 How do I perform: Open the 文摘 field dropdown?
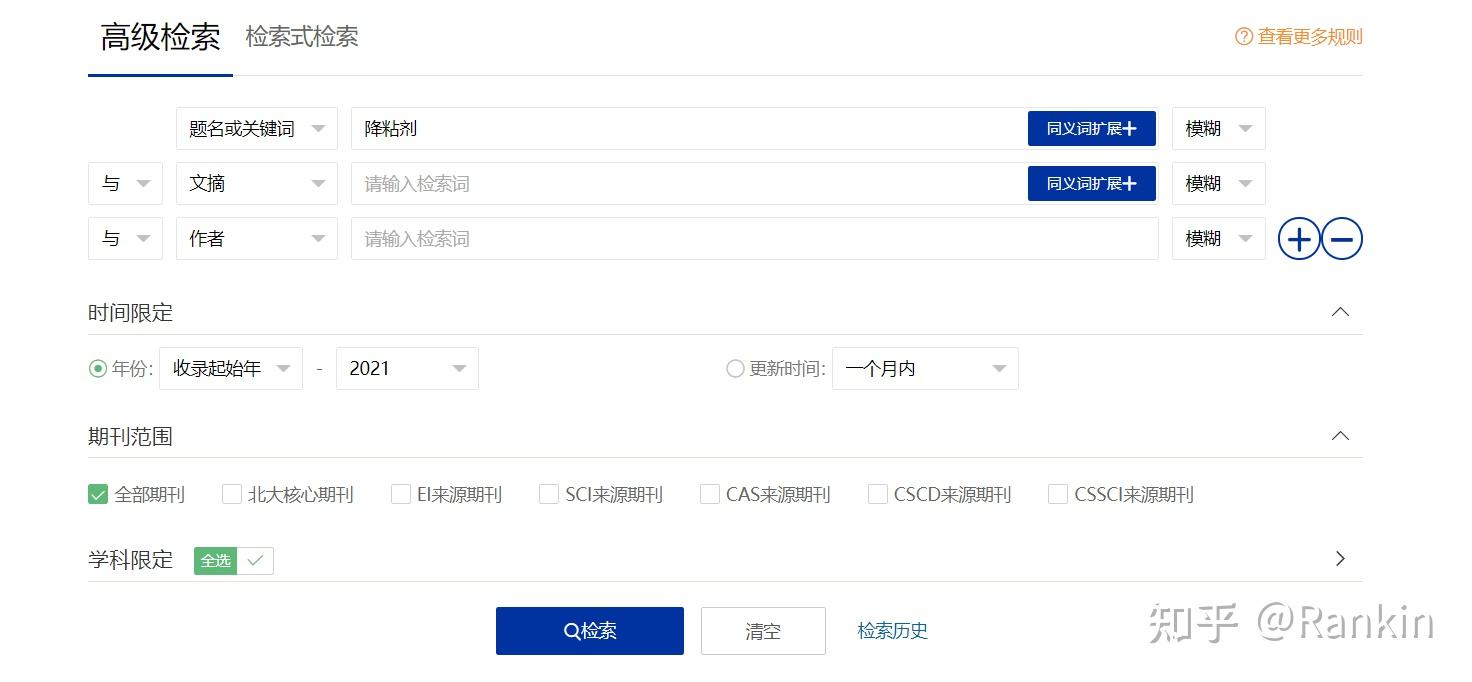pyautogui.click(x=257, y=184)
